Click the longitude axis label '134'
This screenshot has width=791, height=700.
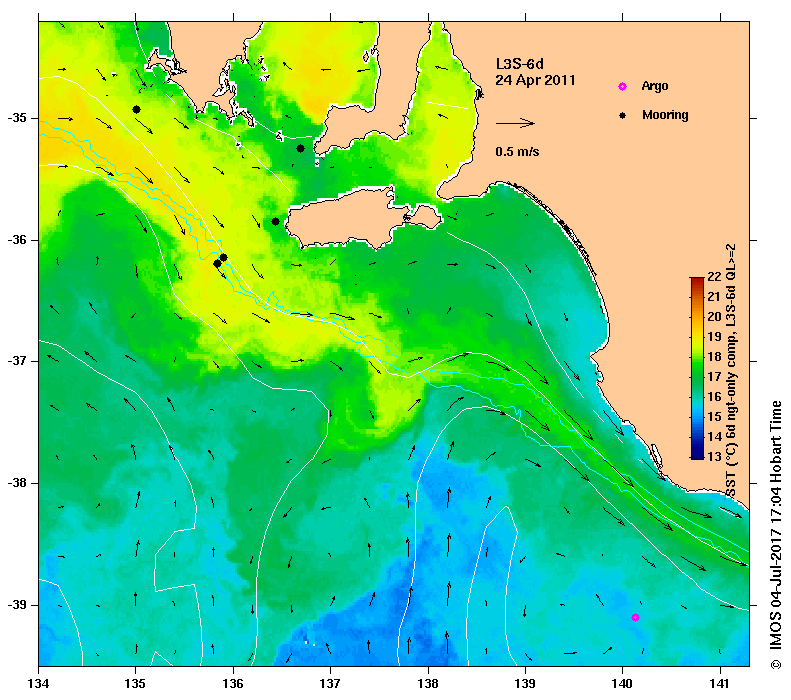(39, 684)
